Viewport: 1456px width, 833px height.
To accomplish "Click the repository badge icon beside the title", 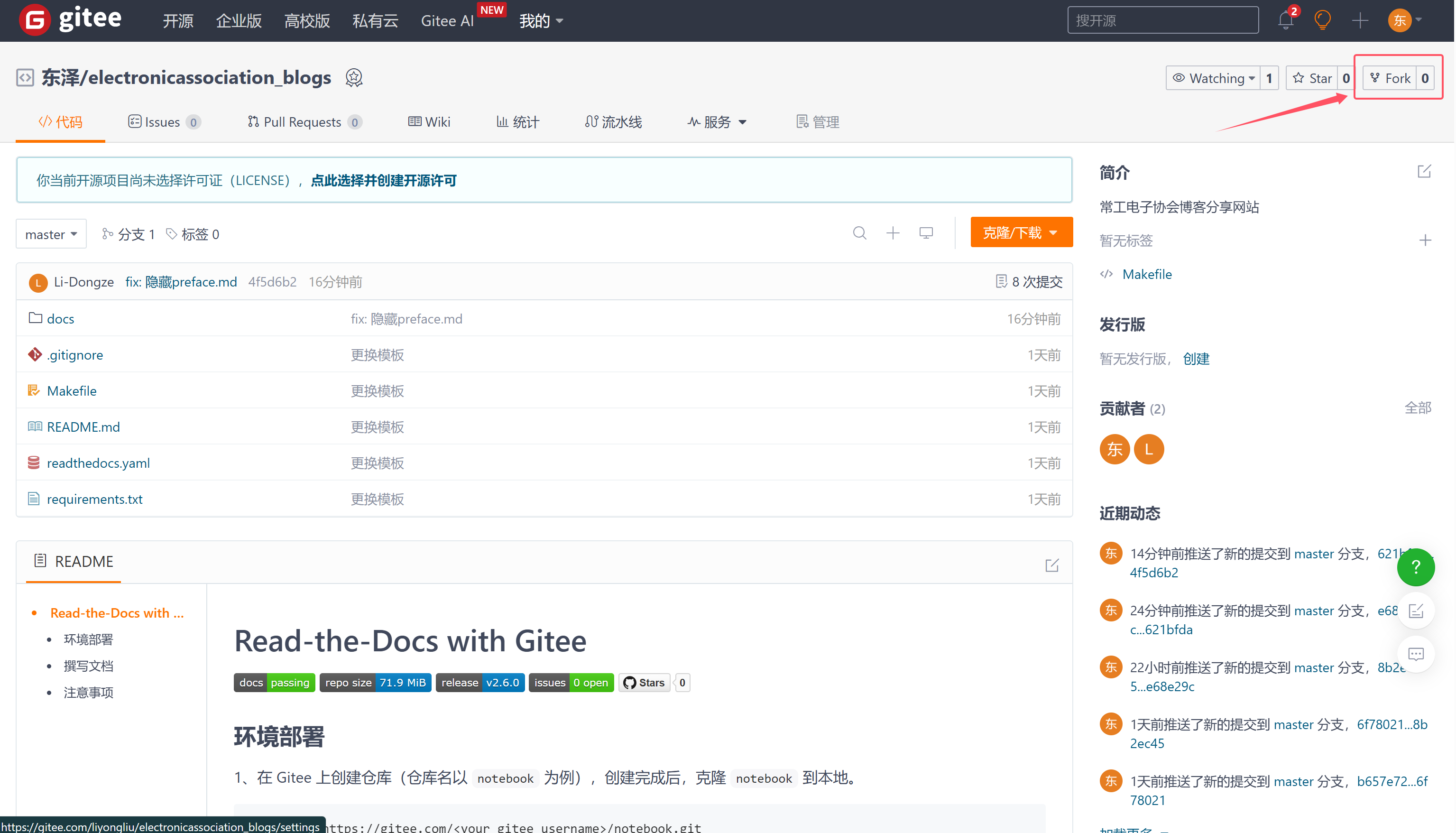I will pyautogui.click(x=354, y=77).
